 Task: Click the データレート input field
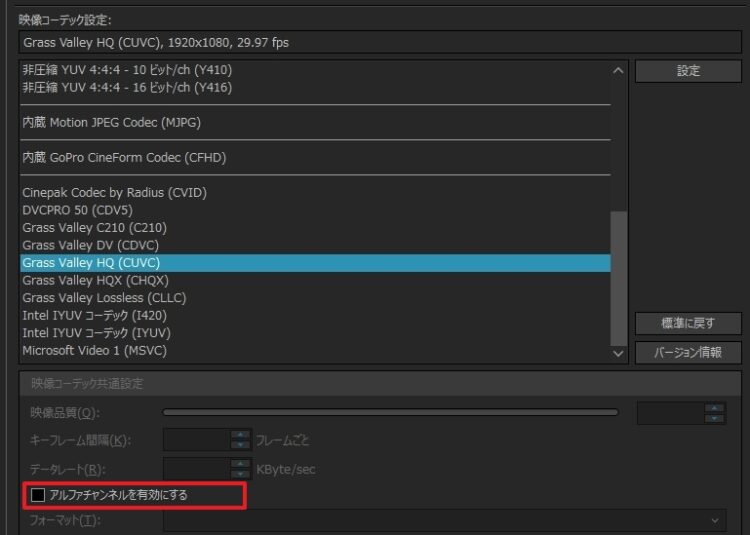pos(197,469)
